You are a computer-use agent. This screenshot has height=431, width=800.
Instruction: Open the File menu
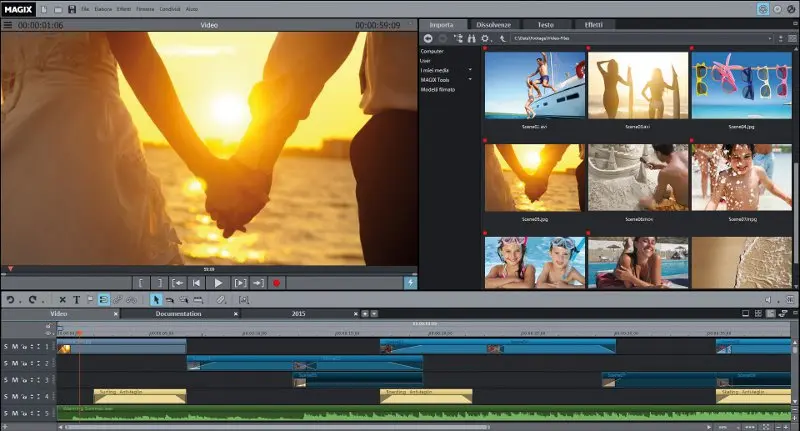click(85, 9)
